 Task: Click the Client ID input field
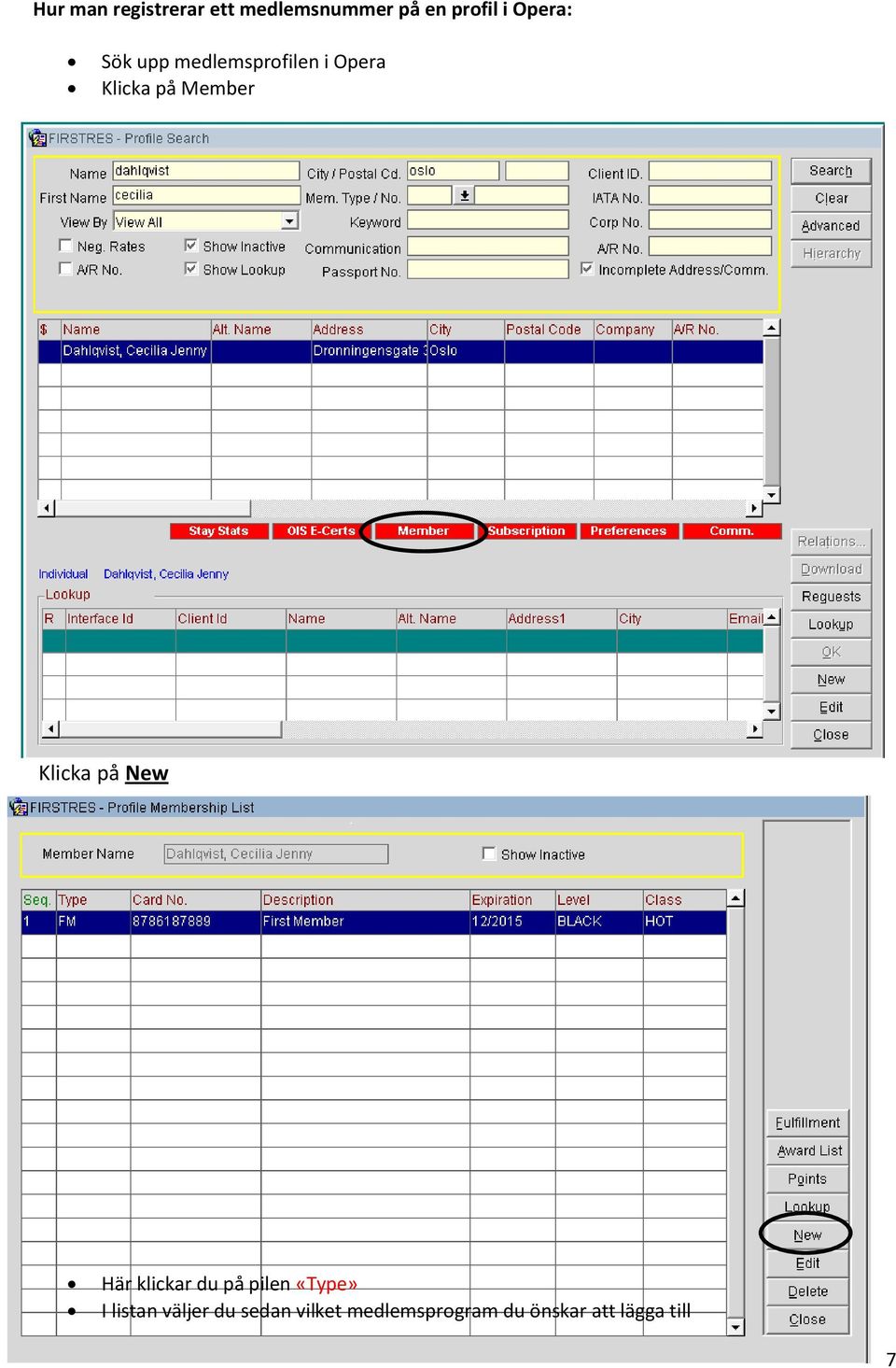click(x=710, y=172)
